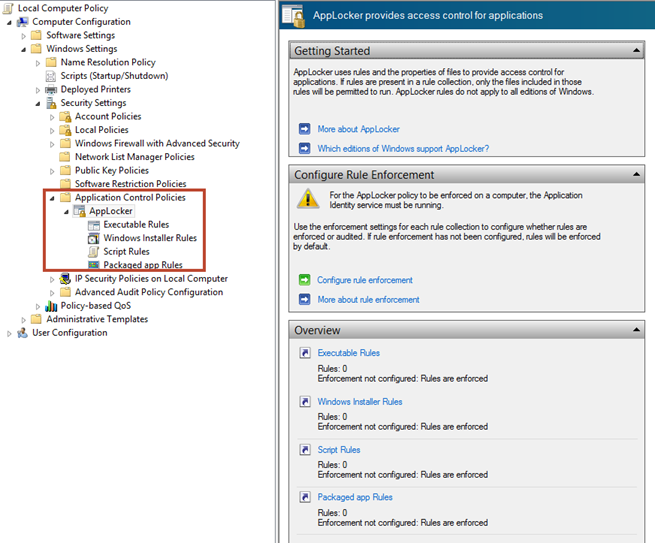Click the Script Rules tree icon
Viewport: 655px width, 543px height.
tap(94, 252)
